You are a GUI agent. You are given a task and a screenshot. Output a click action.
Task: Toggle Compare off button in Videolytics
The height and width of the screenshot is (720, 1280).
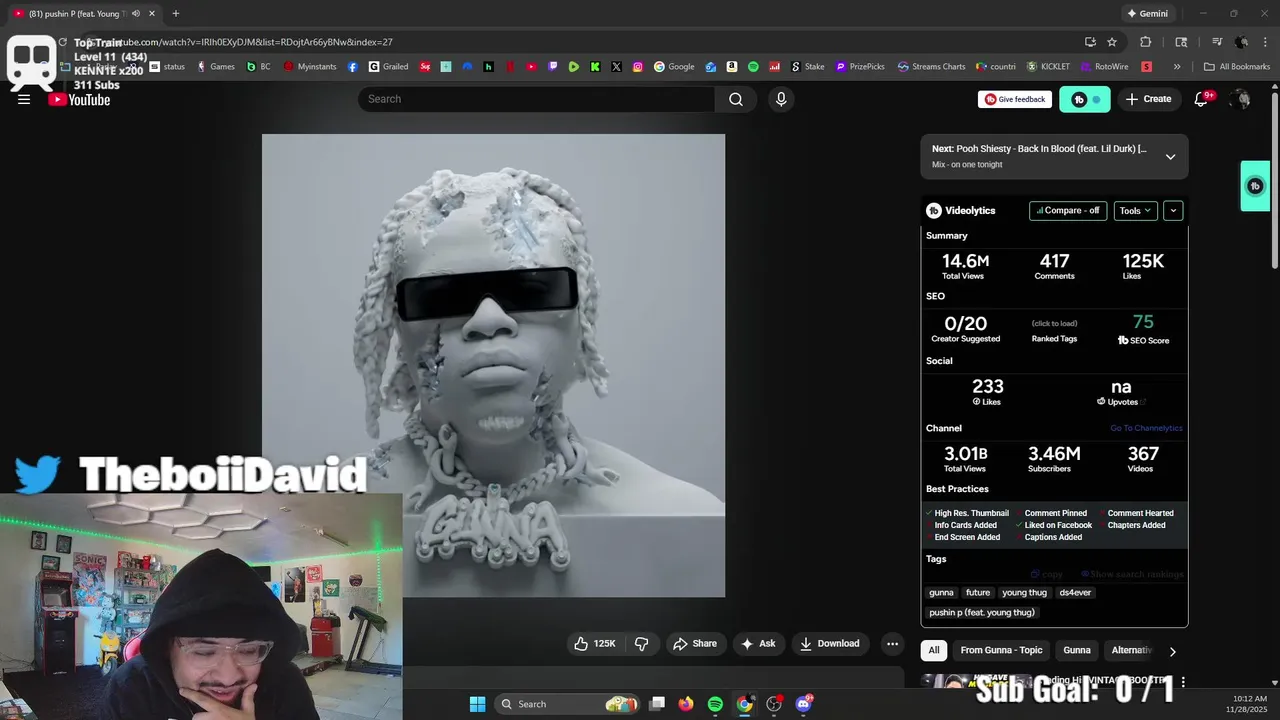coord(1068,211)
